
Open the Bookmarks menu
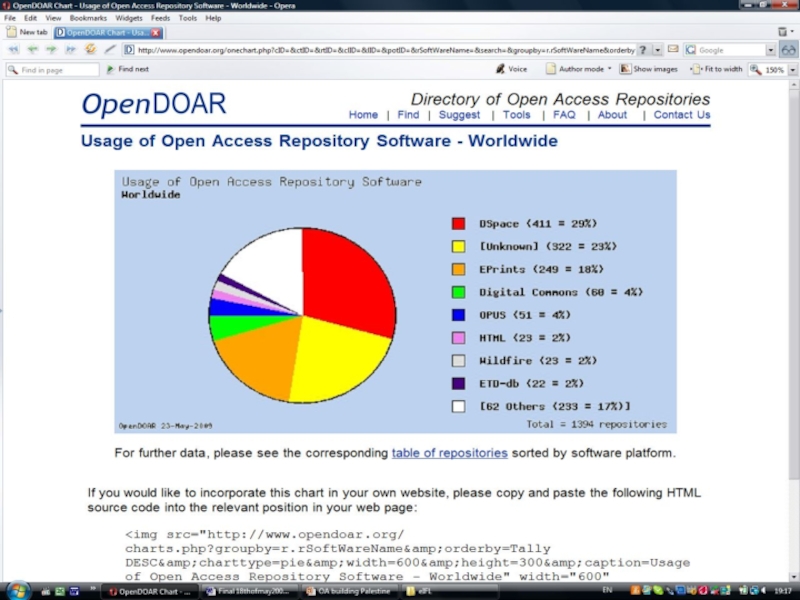pos(88,18)
